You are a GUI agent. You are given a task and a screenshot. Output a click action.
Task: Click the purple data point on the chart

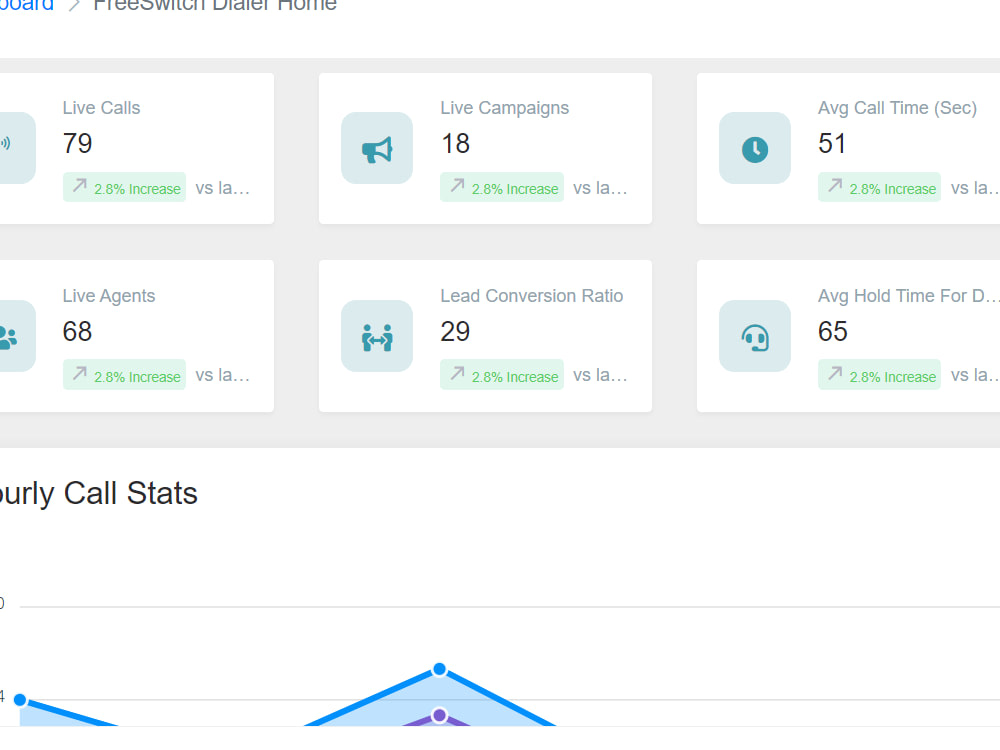coord(439,714)
